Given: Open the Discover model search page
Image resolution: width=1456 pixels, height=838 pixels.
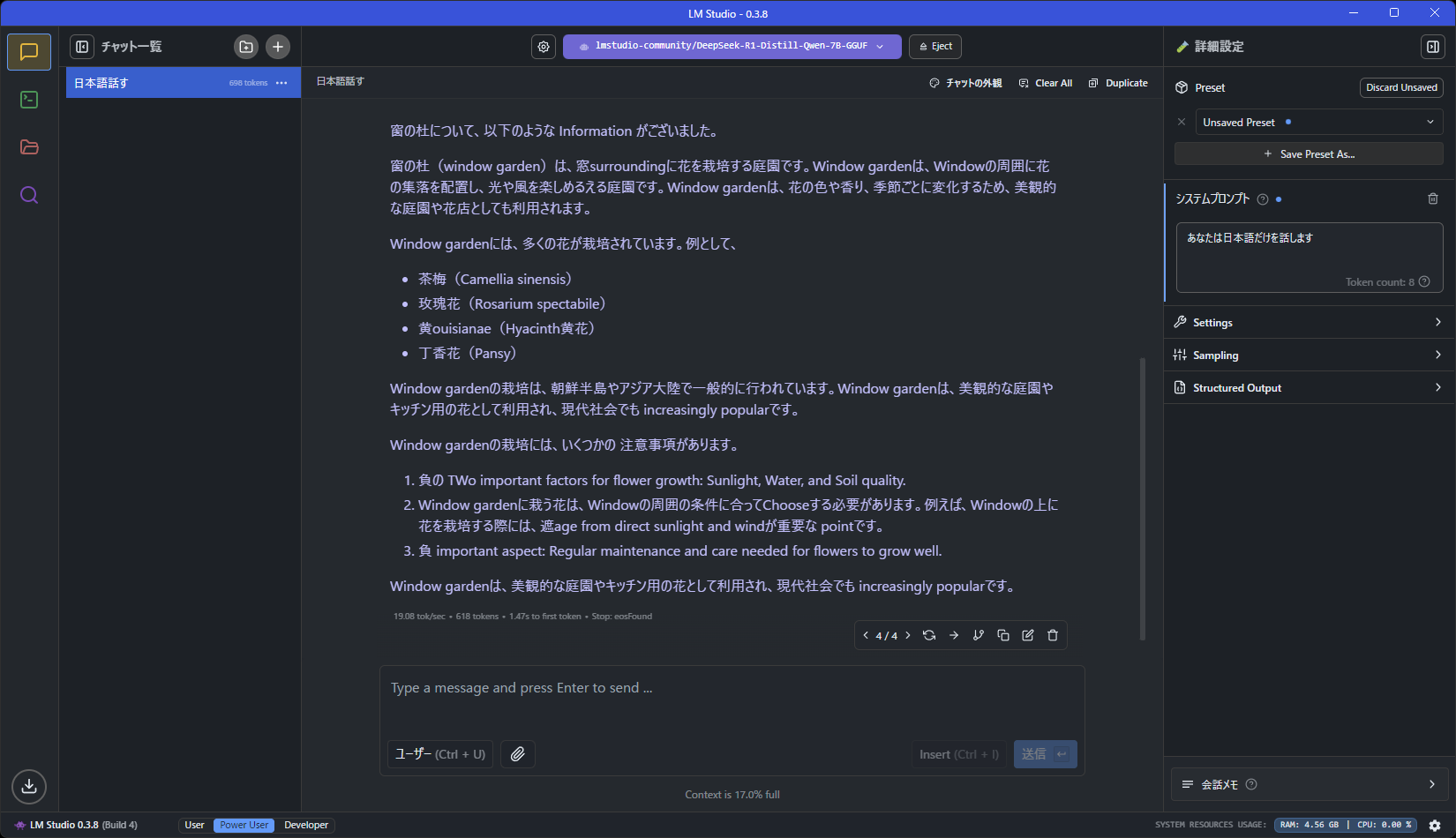Looking at the screenshot, I should [x=28, y=195].
